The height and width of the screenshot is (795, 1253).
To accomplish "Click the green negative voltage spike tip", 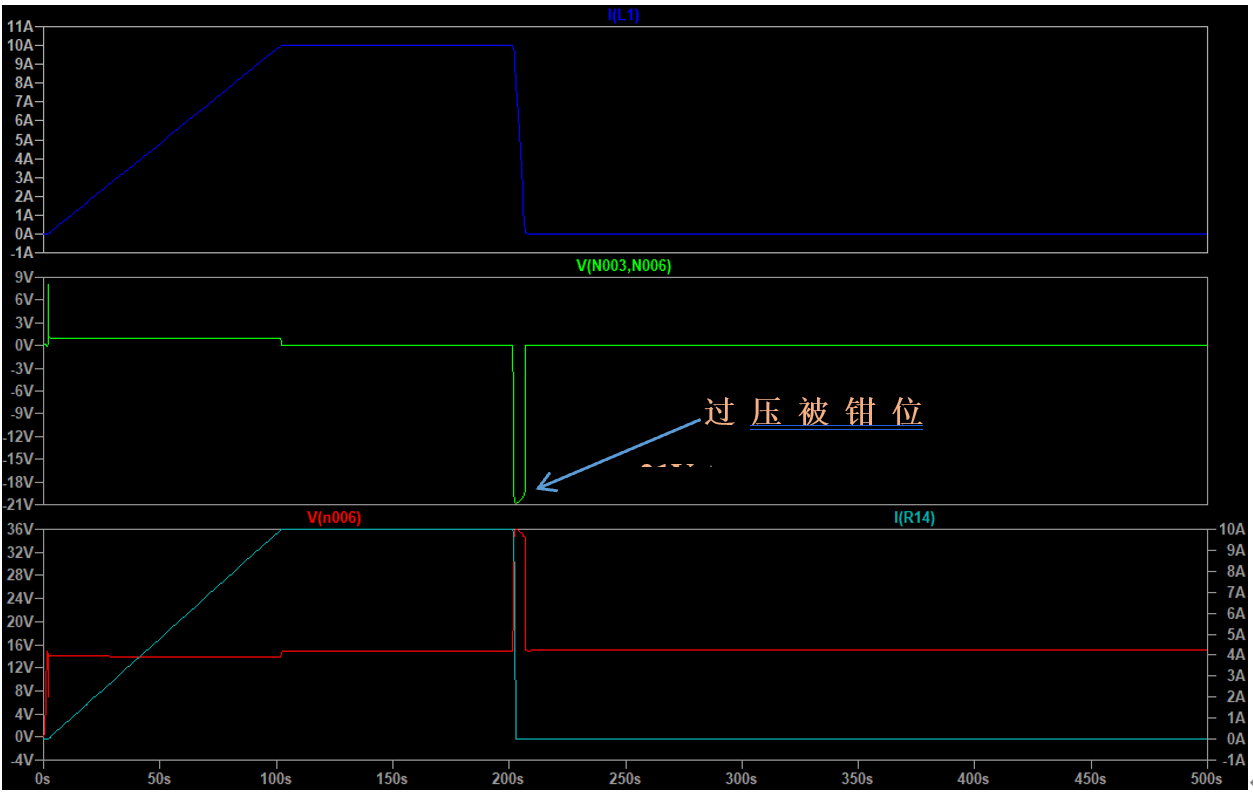I will (517, 500).
